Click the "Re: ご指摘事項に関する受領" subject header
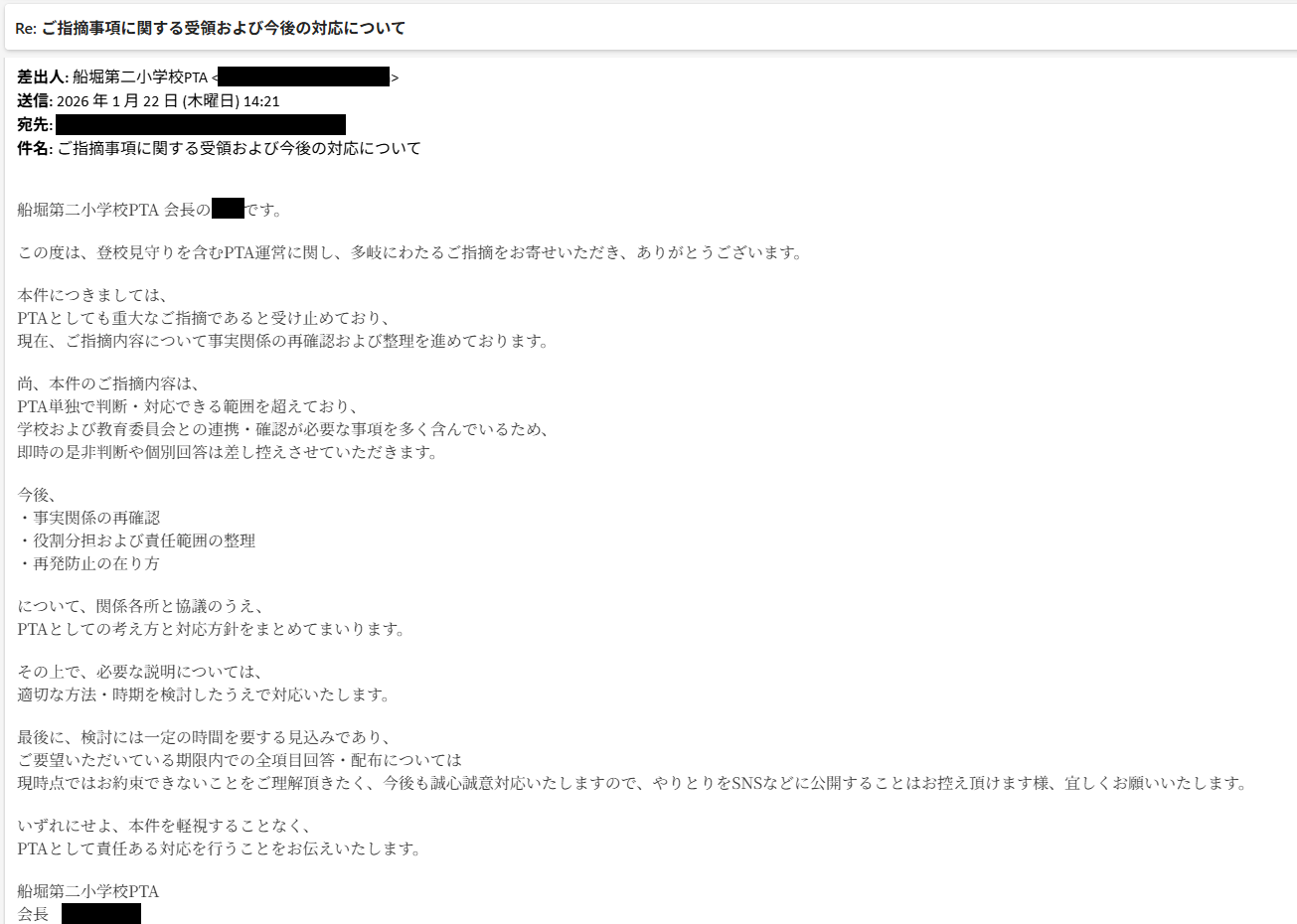 pyautogui.click(x=210, y=28)
